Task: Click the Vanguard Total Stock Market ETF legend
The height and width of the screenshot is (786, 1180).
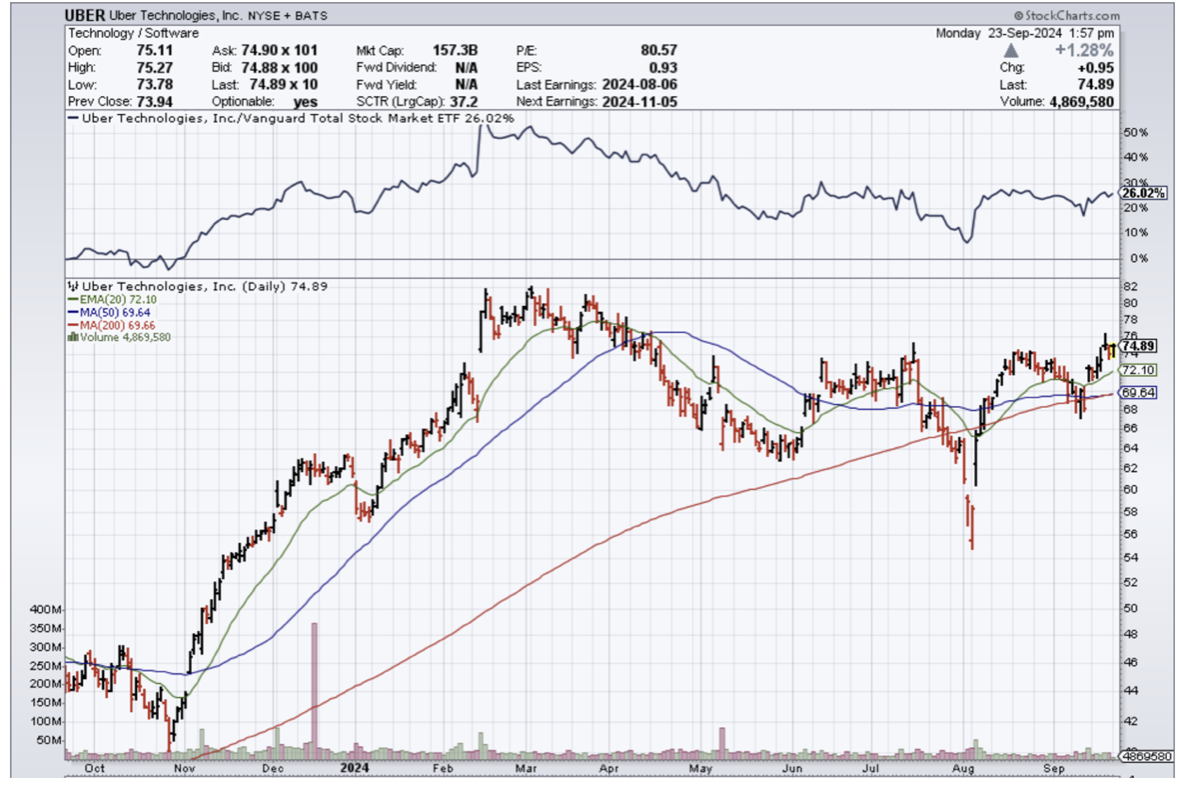Action: 290,118
